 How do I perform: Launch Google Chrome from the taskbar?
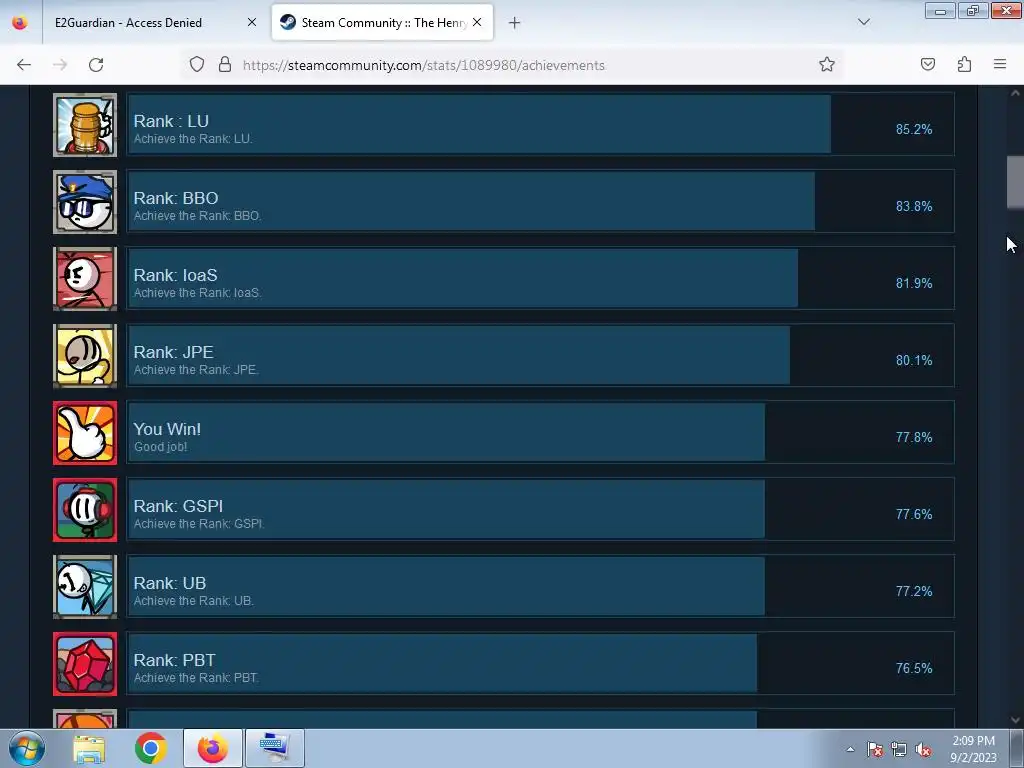[x=151, y=748]
